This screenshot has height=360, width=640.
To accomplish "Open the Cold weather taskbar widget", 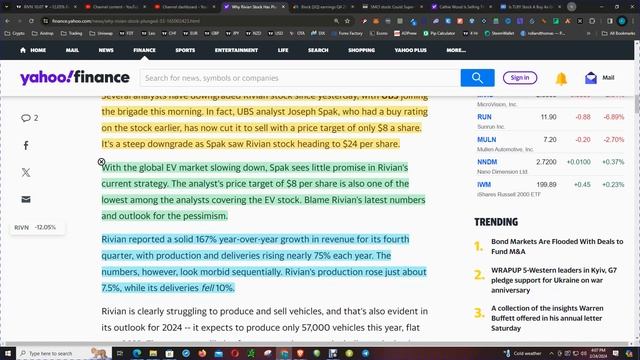I will (523, 353).
